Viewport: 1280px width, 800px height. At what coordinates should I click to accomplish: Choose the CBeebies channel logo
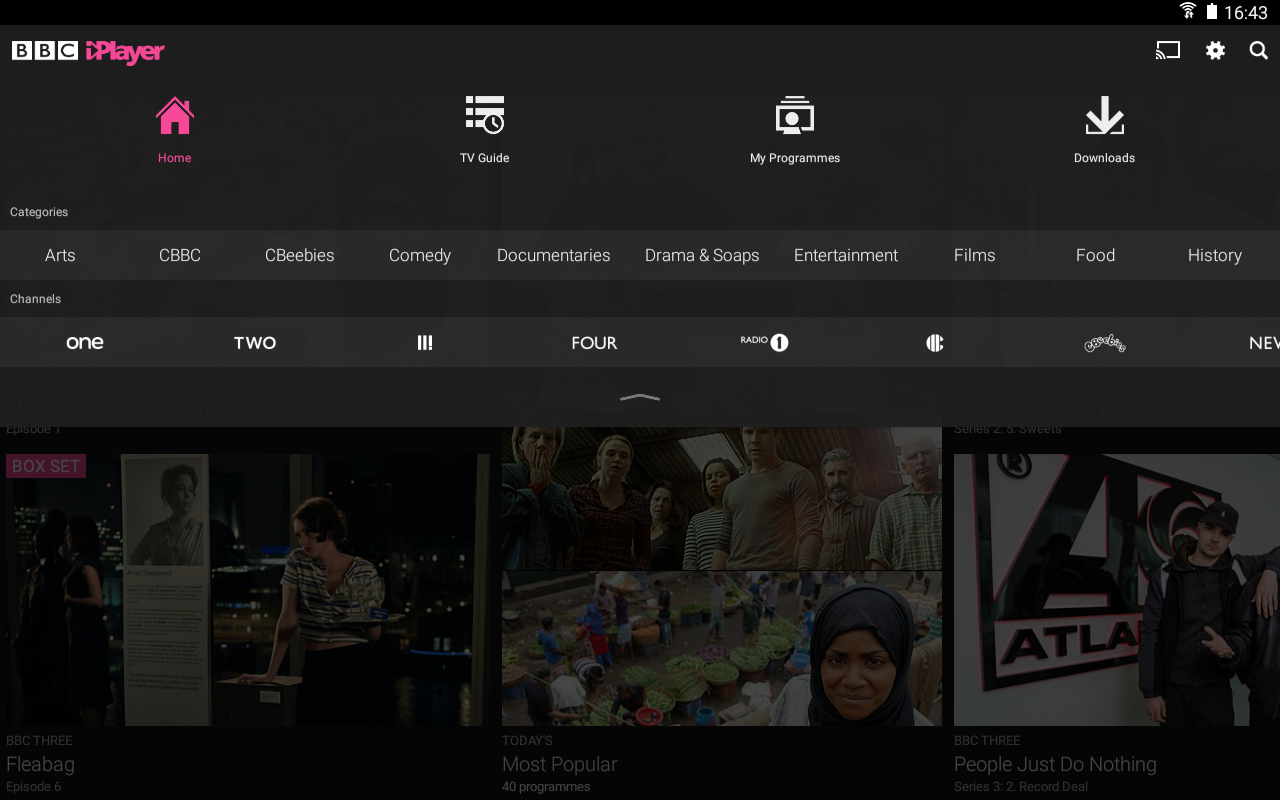click(1105, 343)
